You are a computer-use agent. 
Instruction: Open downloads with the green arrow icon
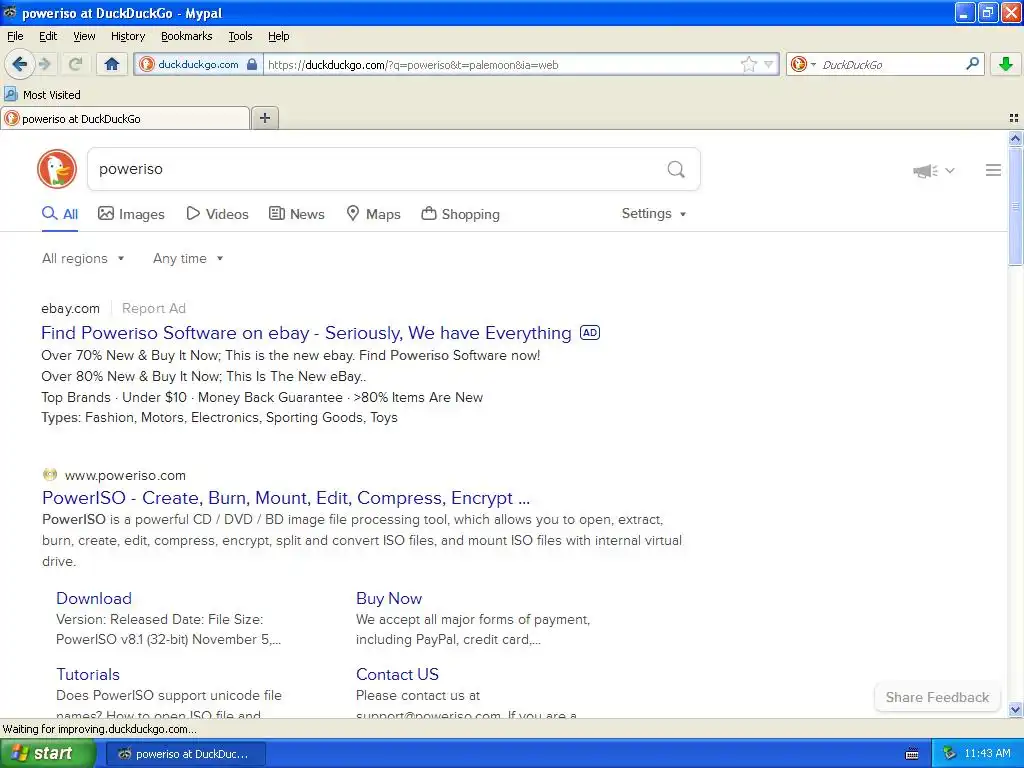pyautogui.click(x=1006, y=64)
